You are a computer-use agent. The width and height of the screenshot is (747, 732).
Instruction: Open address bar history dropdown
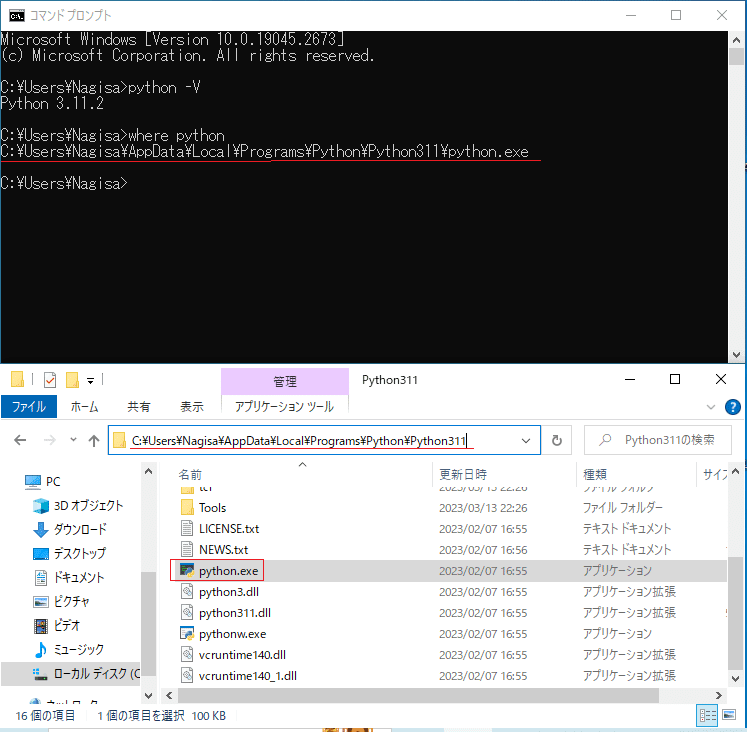tap(526, 441)
